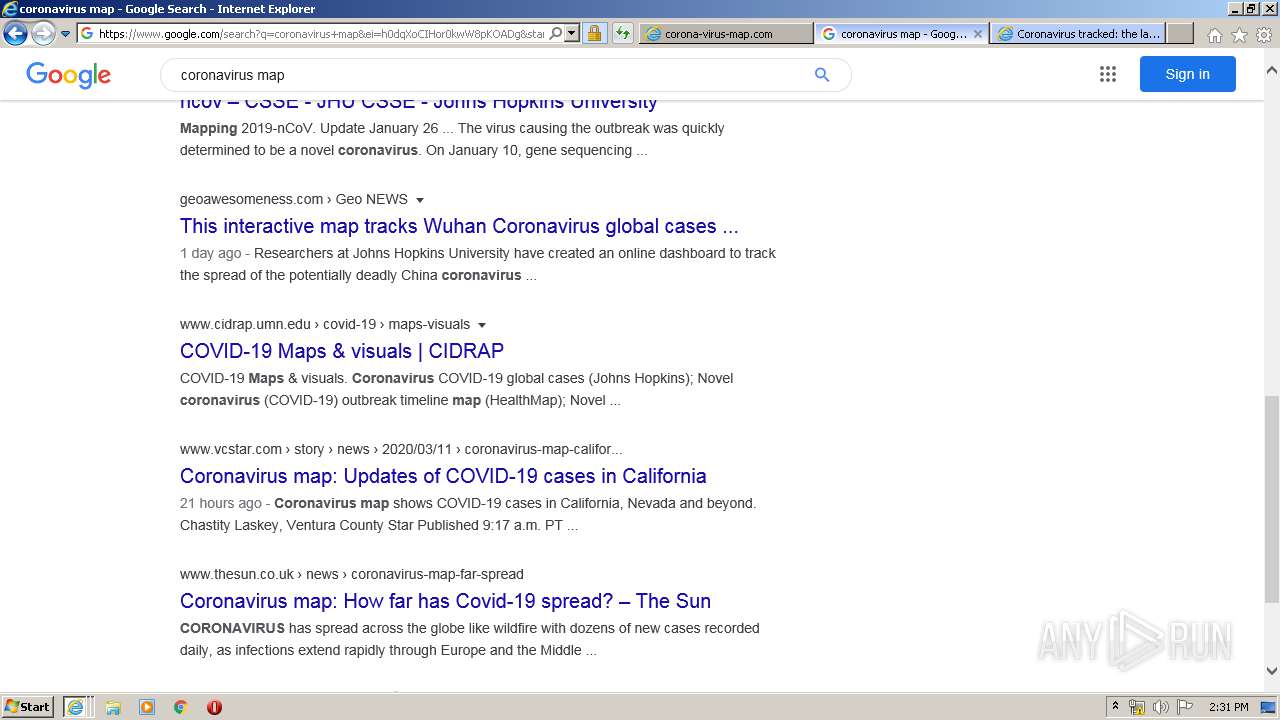Launch Google Chrome from taskbar
The width and height of the screenshot is (1280, 720).
[x=181, y=707]
